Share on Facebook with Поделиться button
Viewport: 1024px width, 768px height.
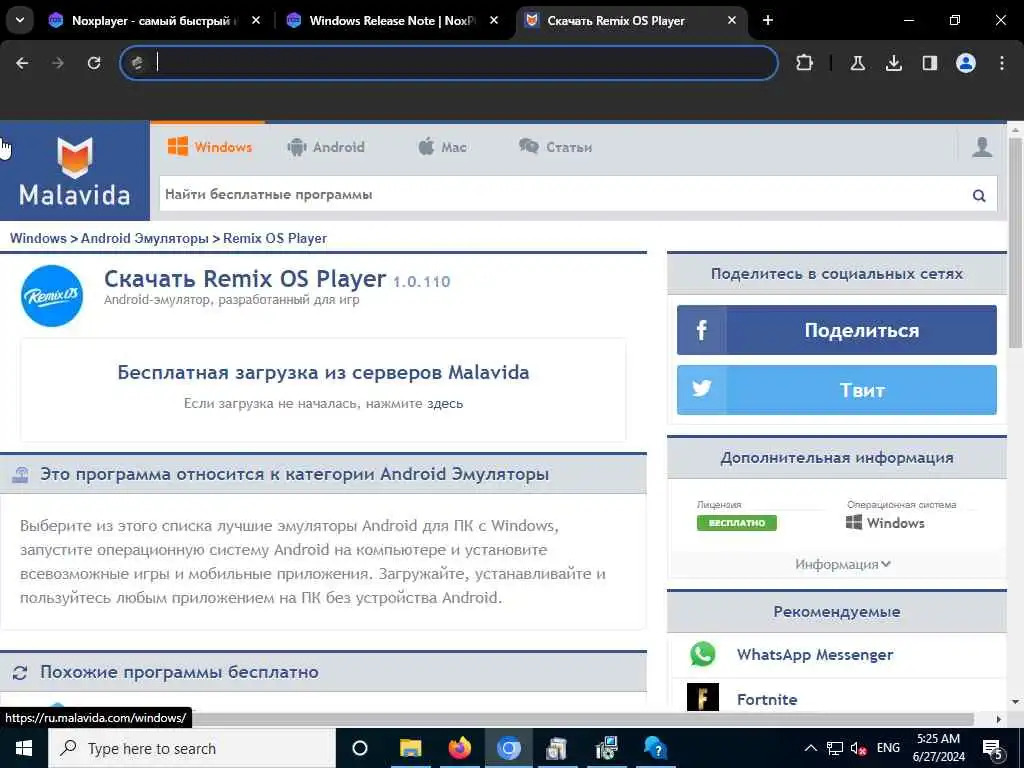point(837,330)
